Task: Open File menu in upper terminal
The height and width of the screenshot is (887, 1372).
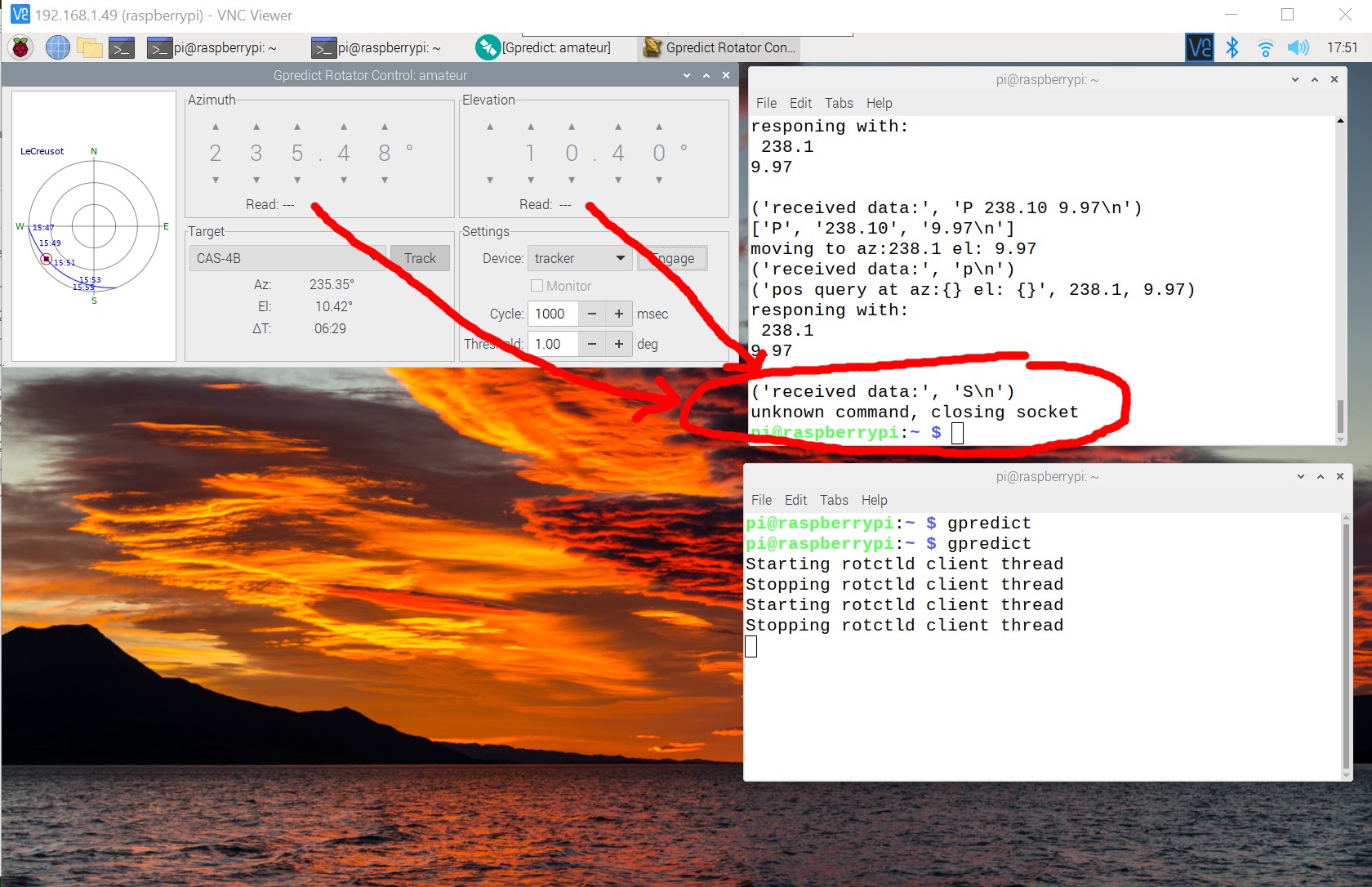Action: click(766, 103)
